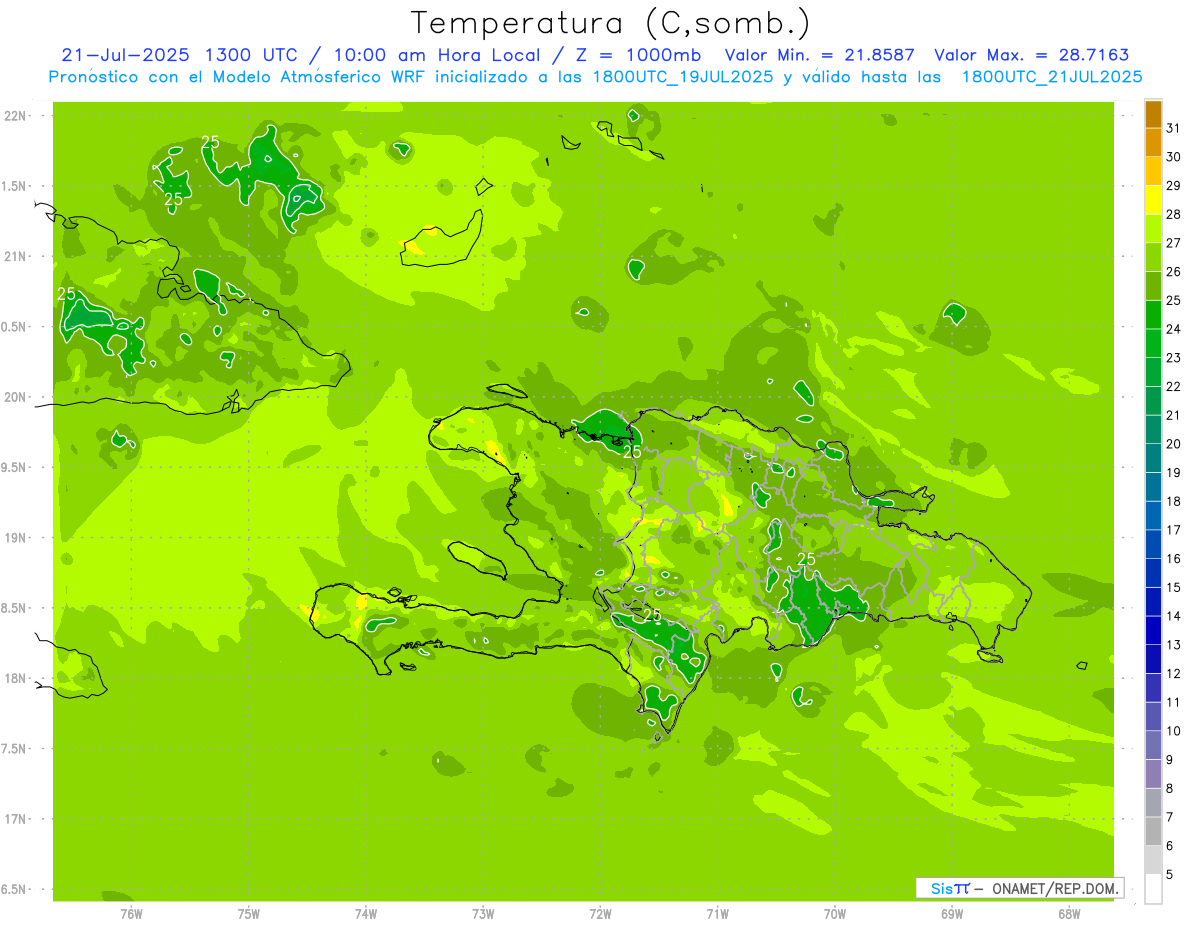Click the 17N latitude axis label

(x=16, y=819)
